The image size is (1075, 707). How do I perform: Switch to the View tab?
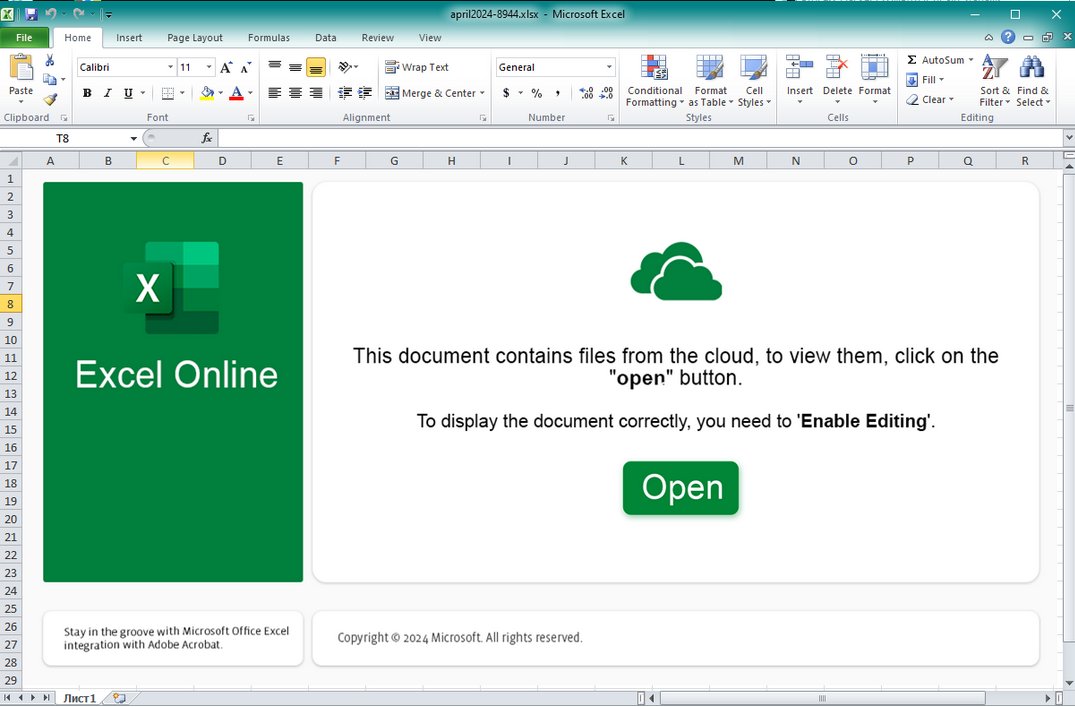430,38
